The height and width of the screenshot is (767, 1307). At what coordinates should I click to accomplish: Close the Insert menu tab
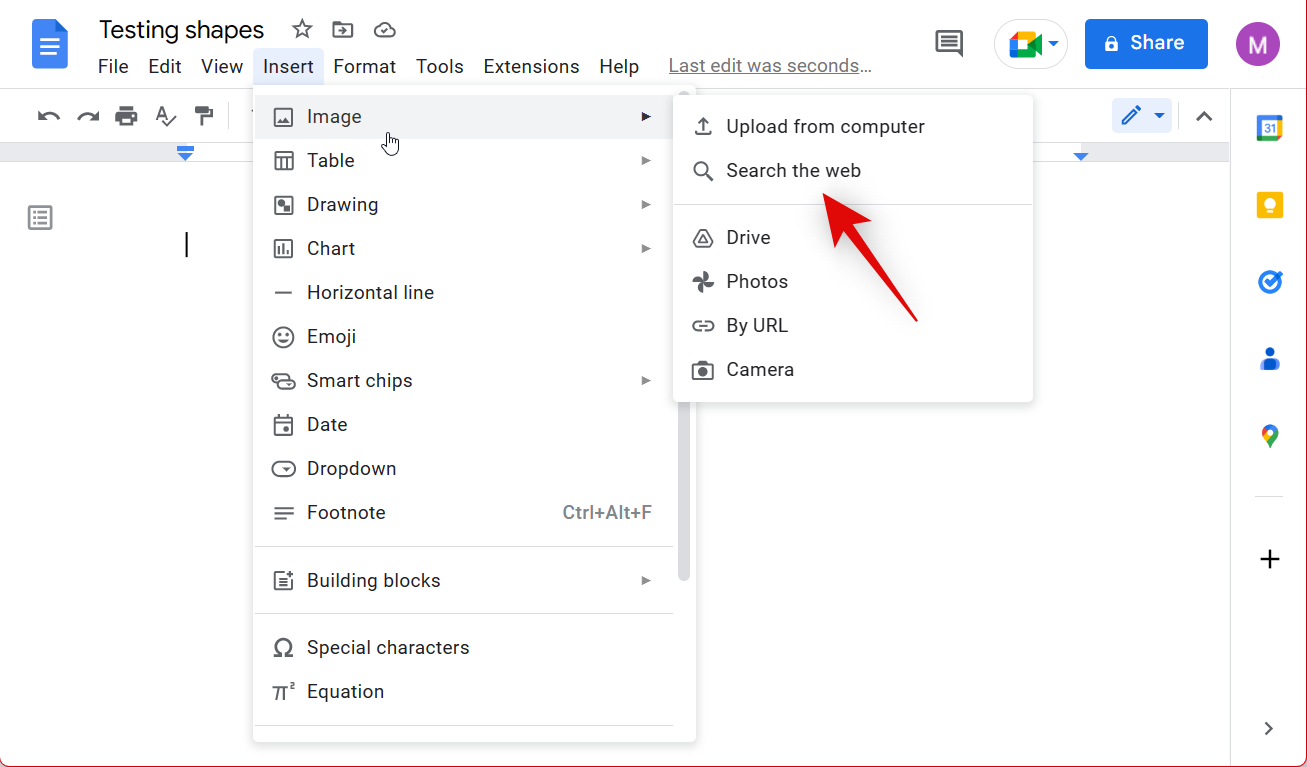pyautogui.click(x=288, y=67)
